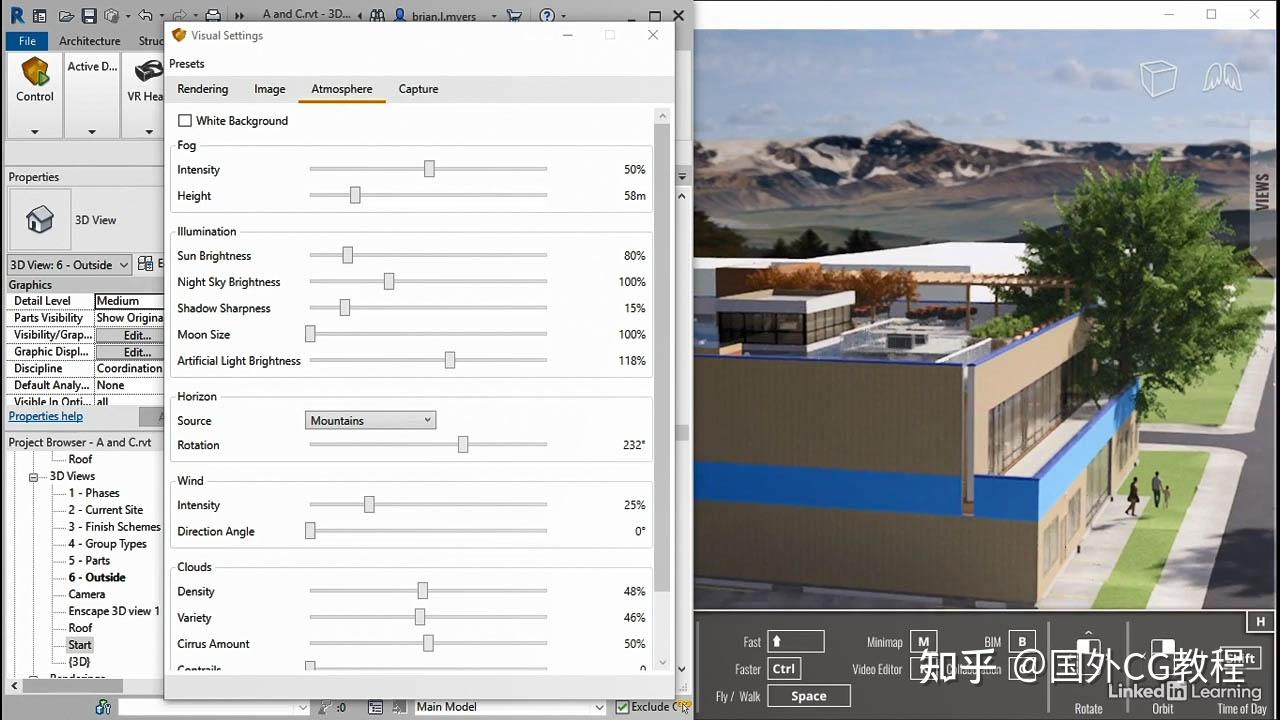Open the Horizon Source Mountains dropdown
The image size is (1280, 720).
(x=370, y=421)
